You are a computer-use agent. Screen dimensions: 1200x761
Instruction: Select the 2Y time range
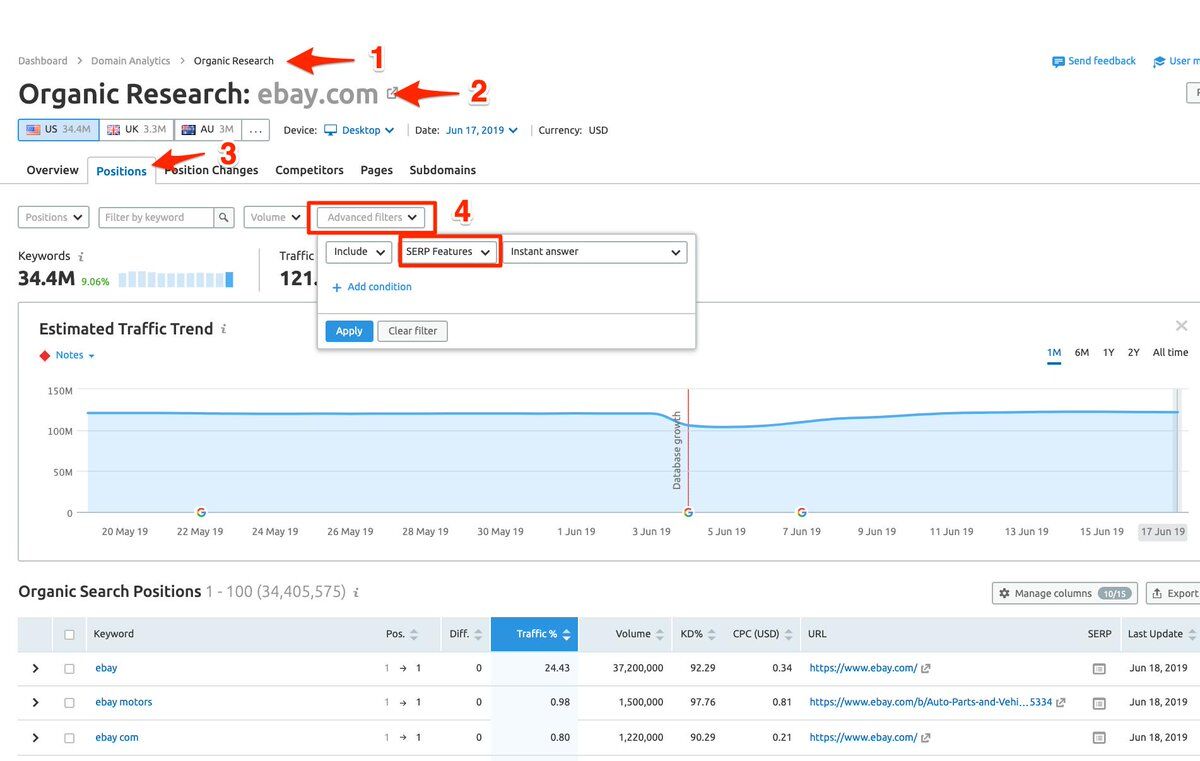coord(1133,353)
